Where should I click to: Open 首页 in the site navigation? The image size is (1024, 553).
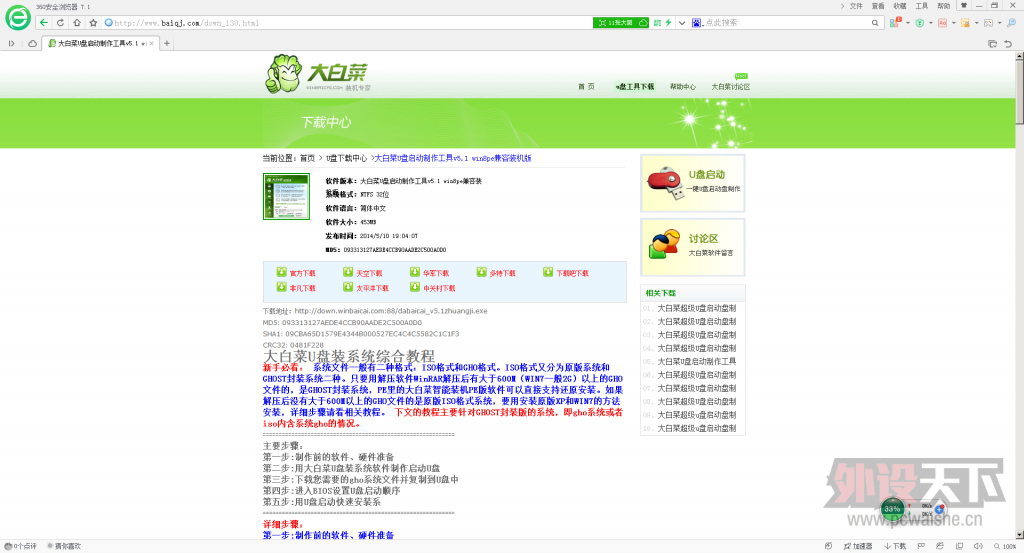pos(586,86)
